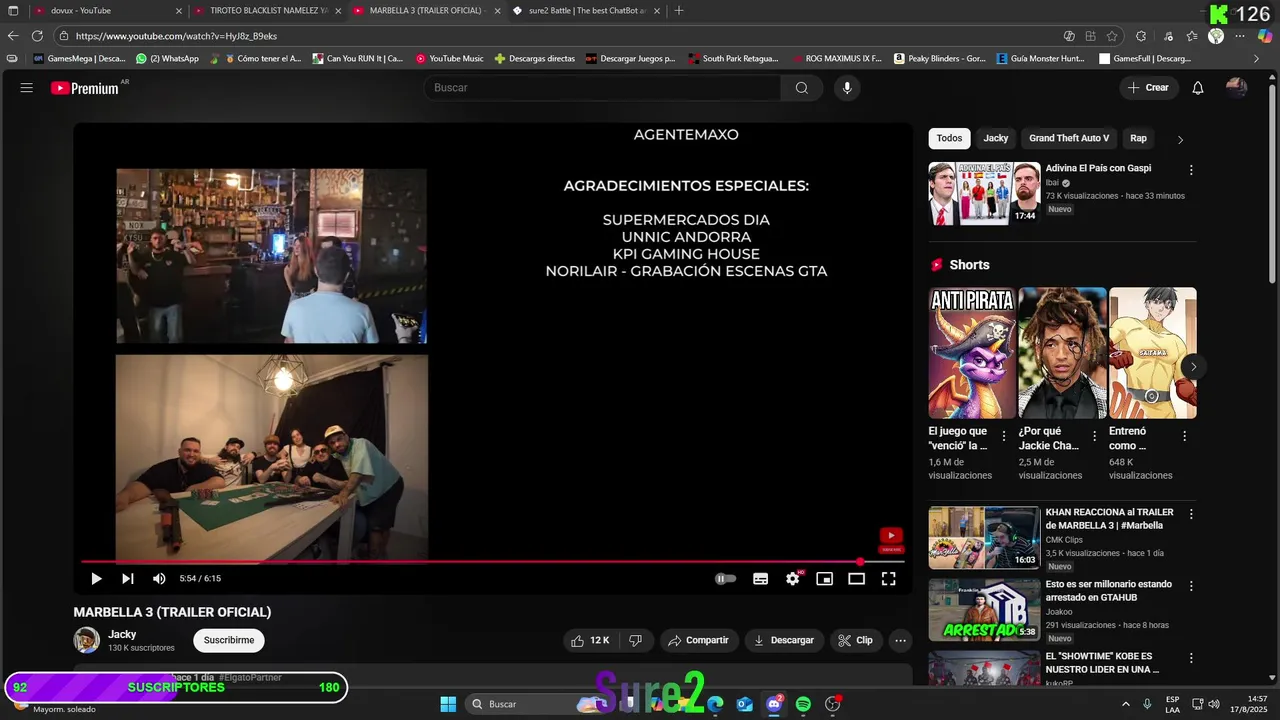Click the YouTube search field

coord(604,88)
